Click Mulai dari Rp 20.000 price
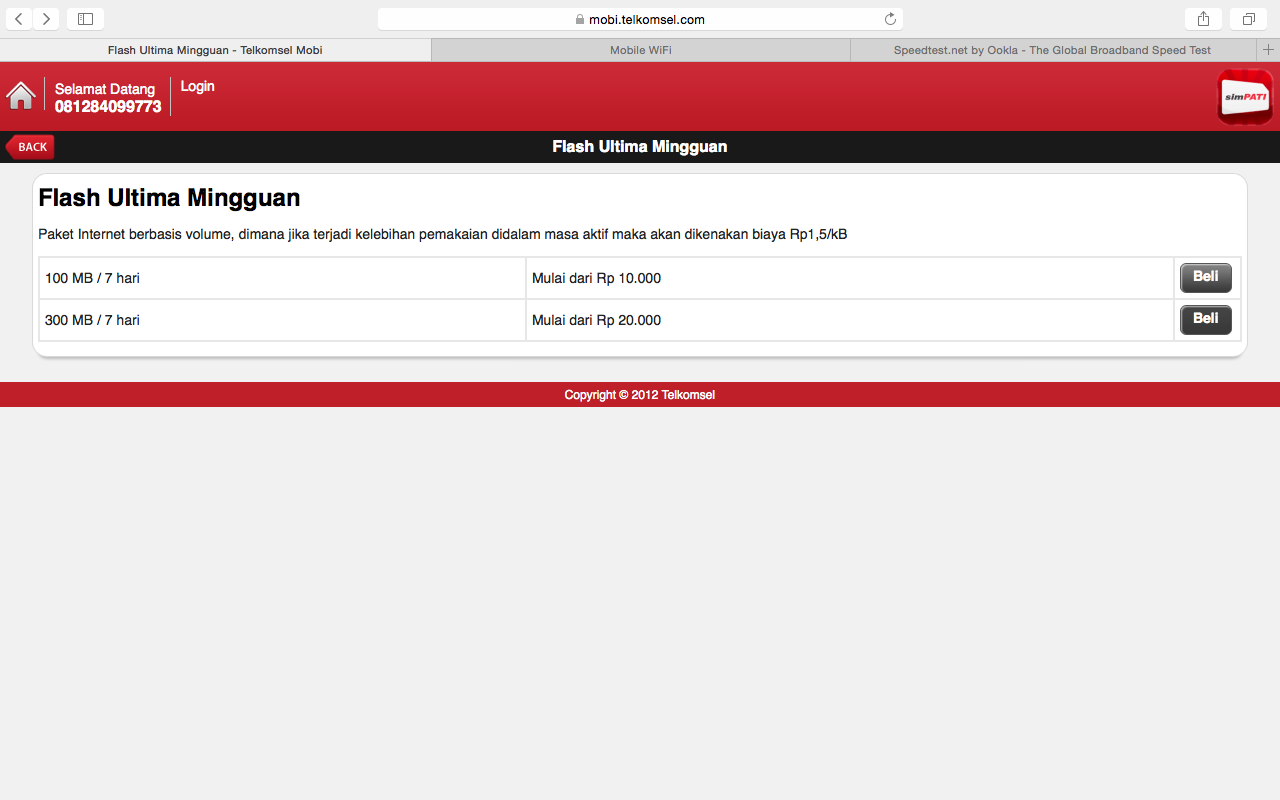 click(x=596, y=320)
